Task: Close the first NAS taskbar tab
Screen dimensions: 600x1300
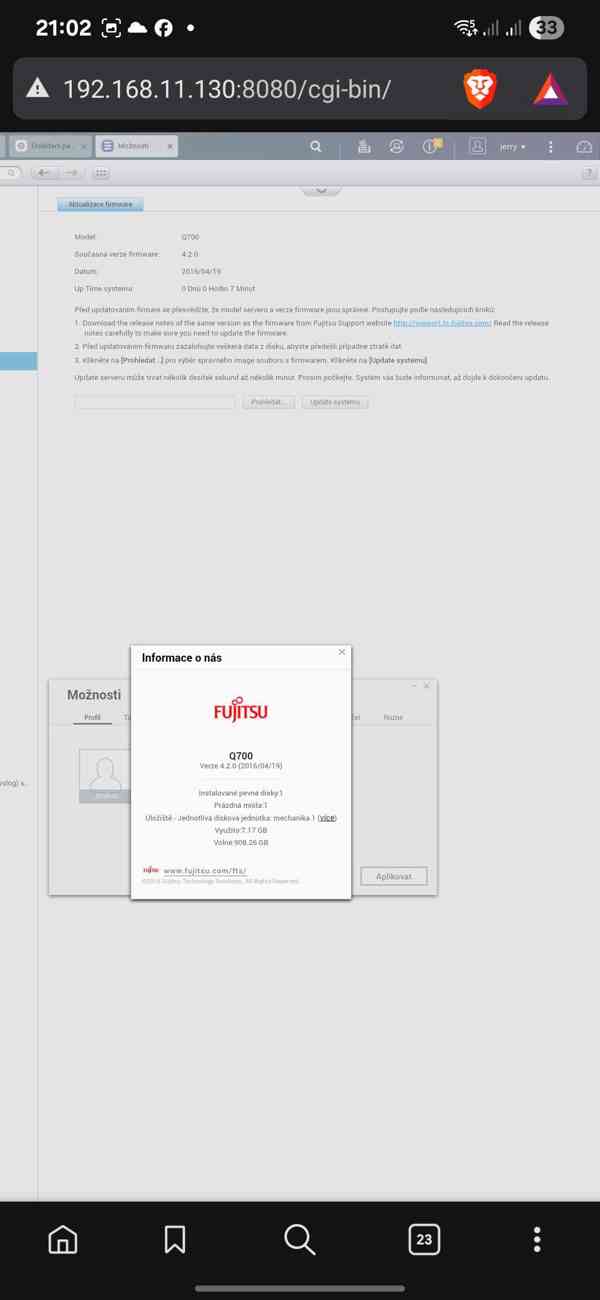Action: (83, 146)
